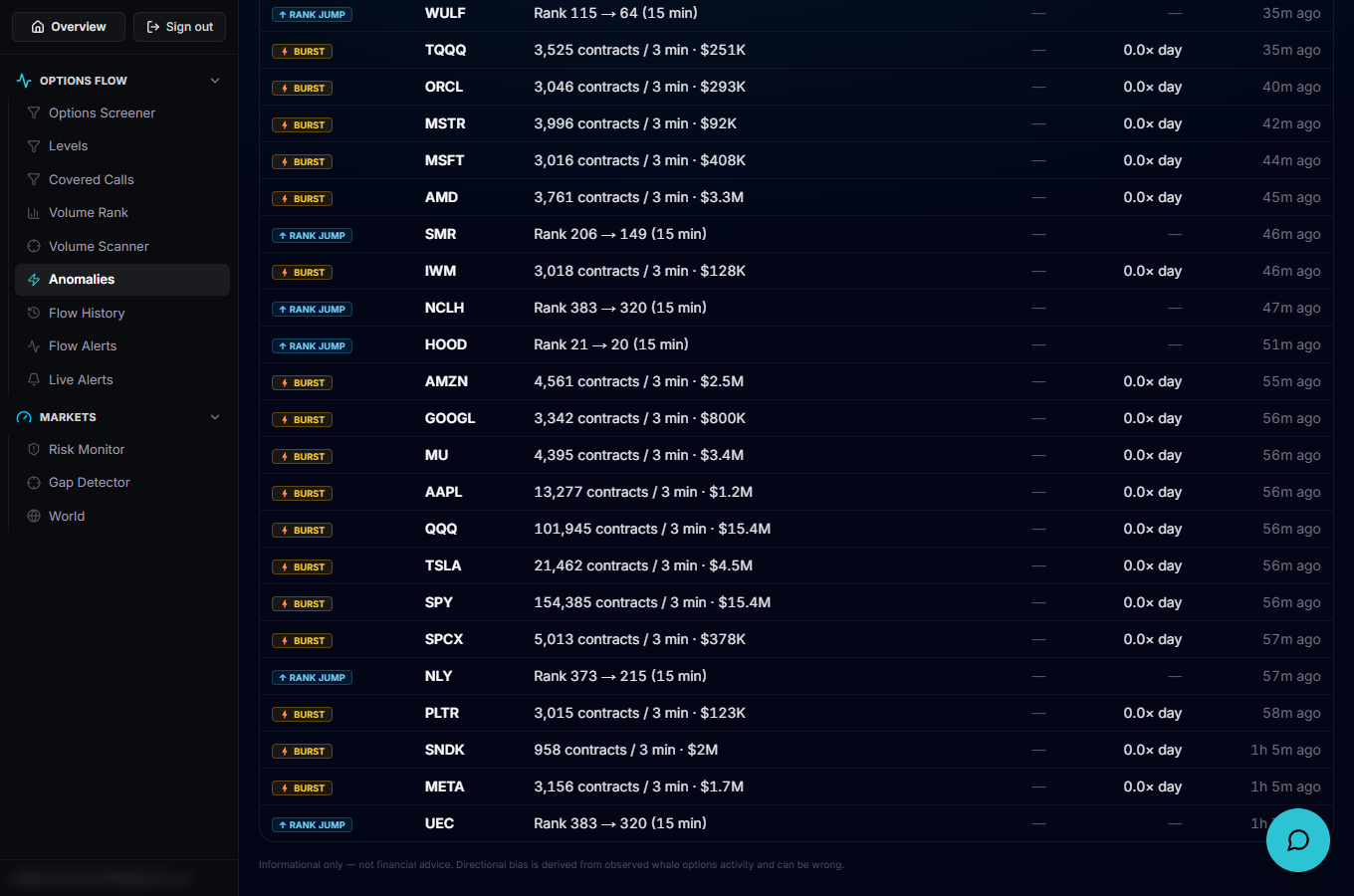Click the Volume Scanner icon

[x=34, y=247]
